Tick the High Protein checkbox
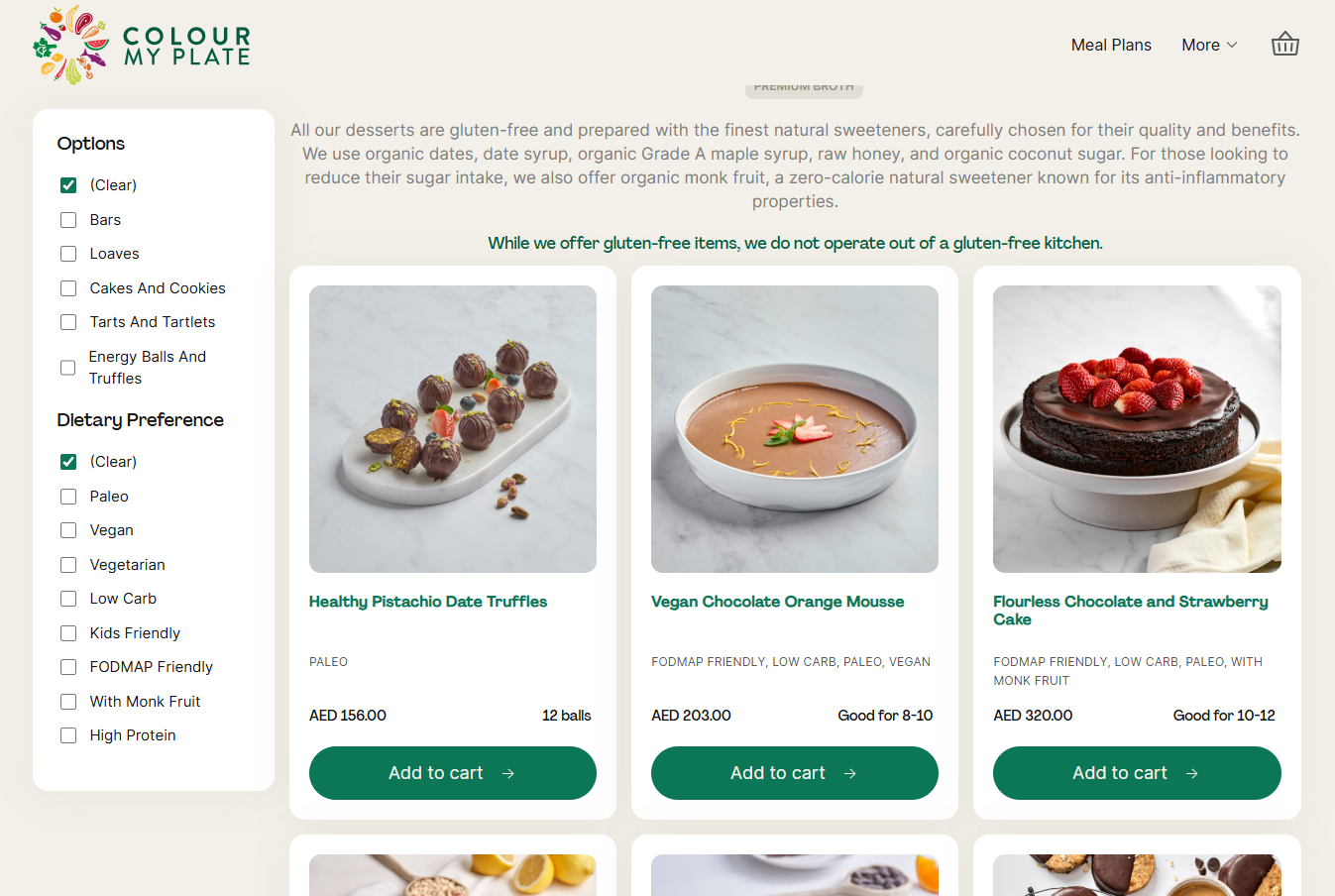1335x896 pixels. pos(68,735)
